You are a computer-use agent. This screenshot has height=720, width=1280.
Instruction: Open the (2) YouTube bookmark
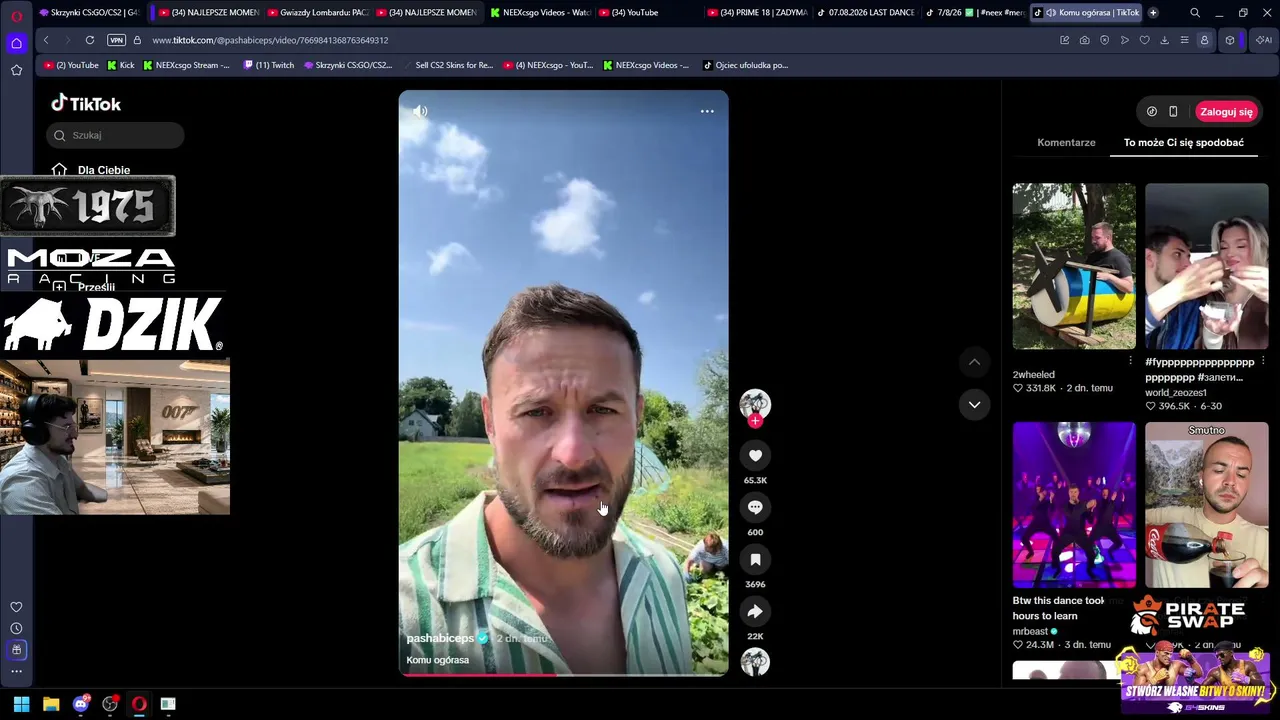coord(71,65)
